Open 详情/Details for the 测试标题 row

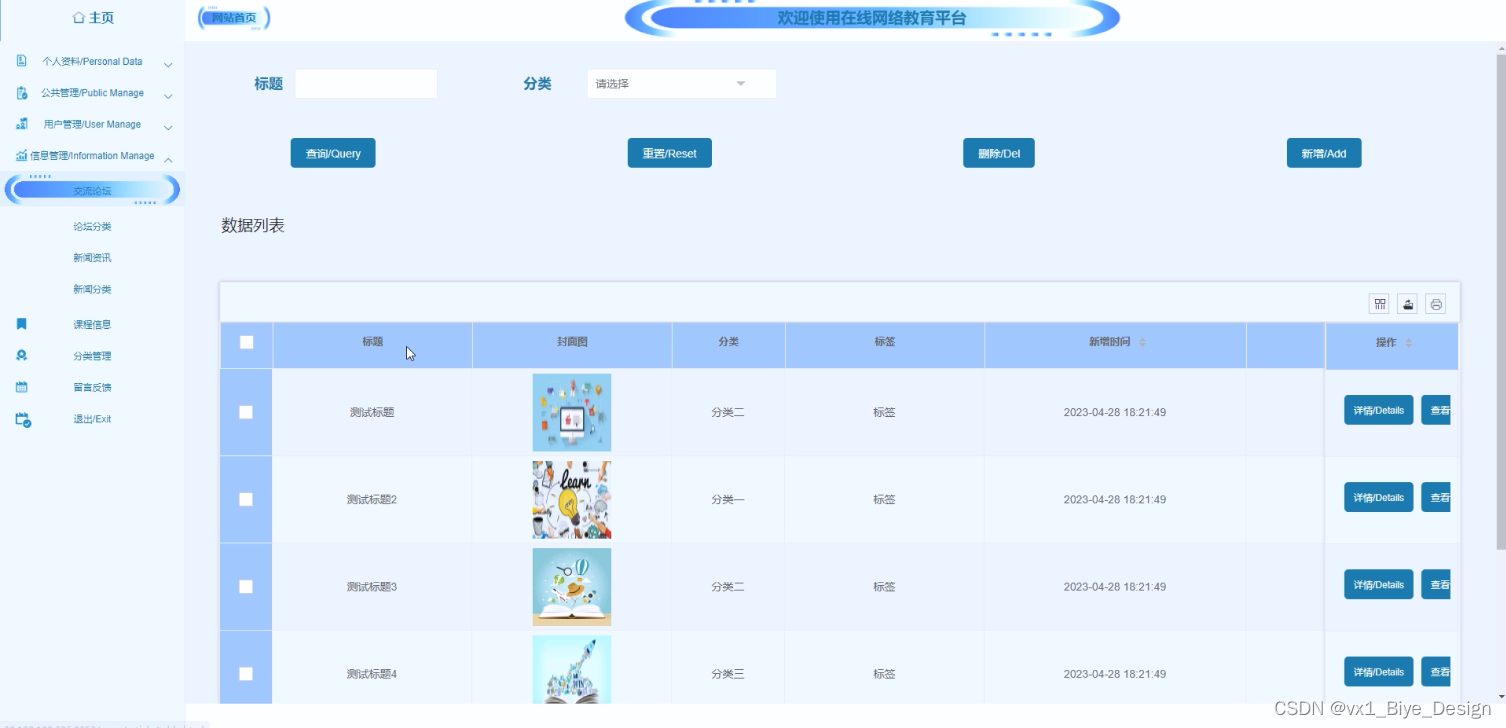[1379, 410]
